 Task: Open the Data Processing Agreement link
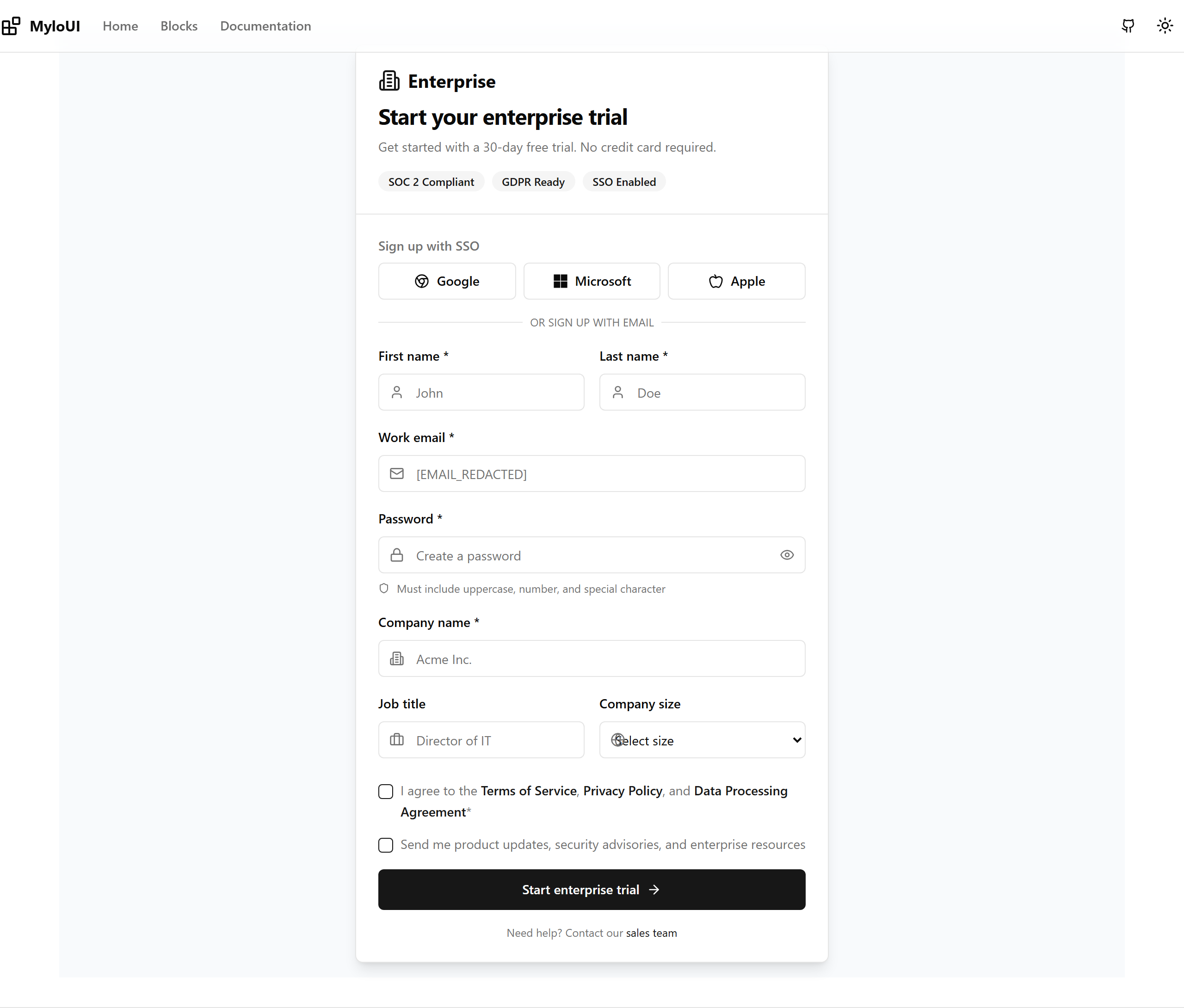[x=594, y=802]
